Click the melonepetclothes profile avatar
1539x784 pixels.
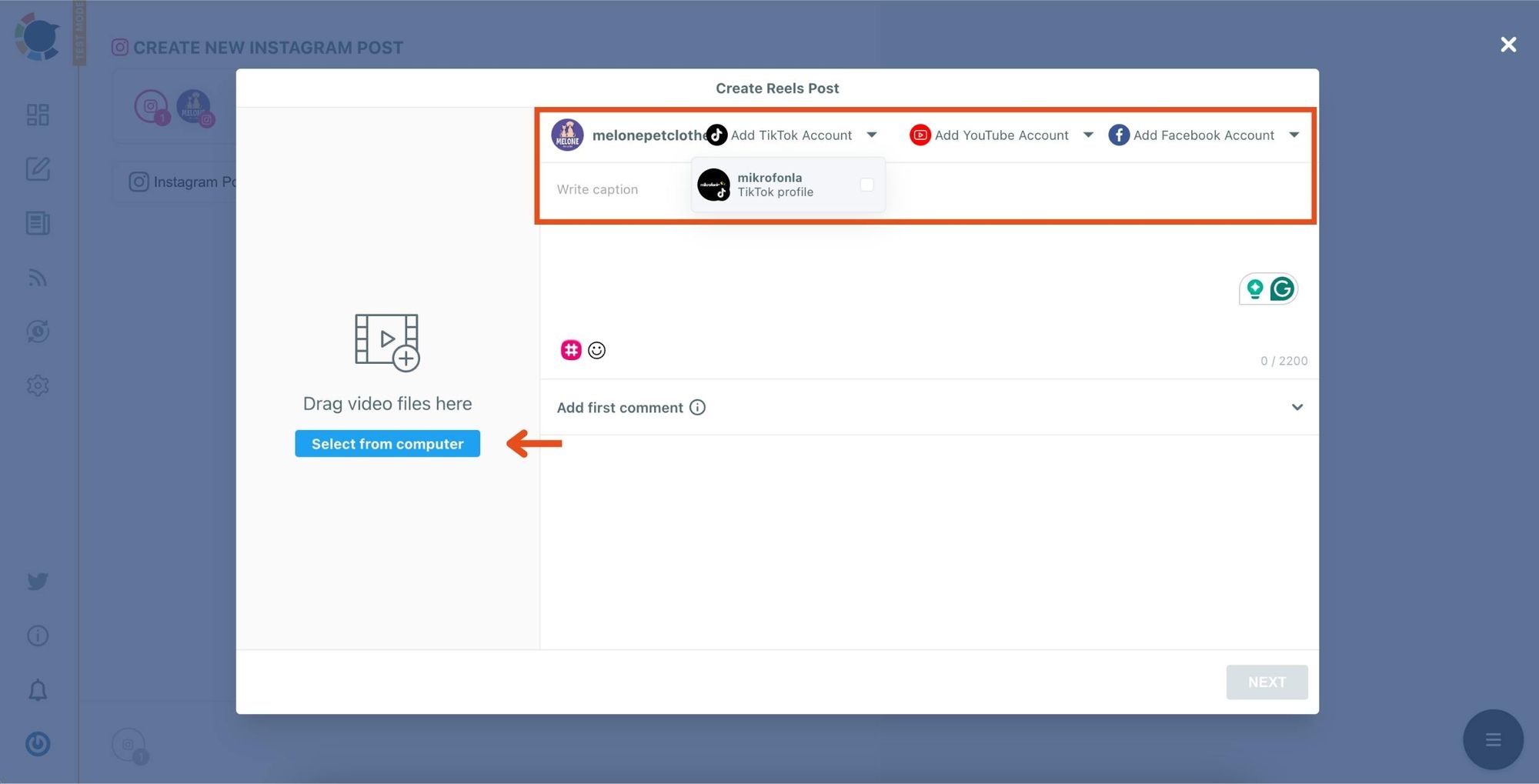point(567,135)
